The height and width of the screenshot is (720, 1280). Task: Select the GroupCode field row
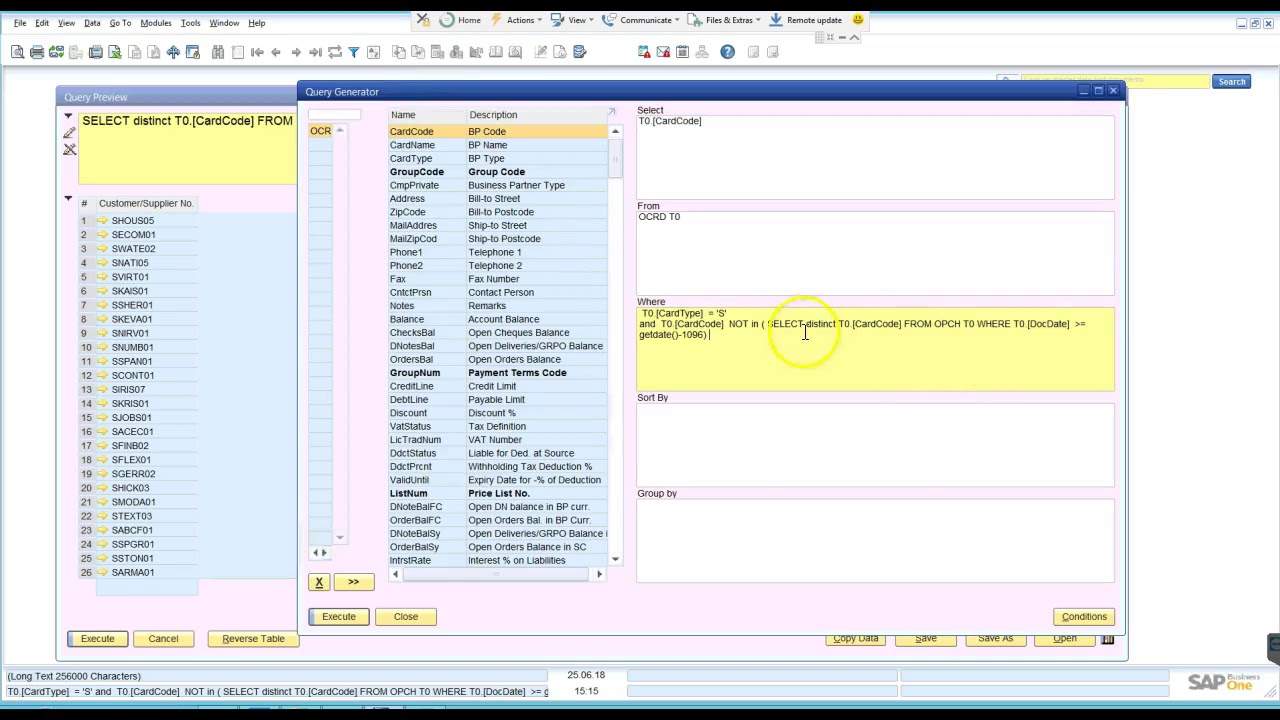coord(497,172)
